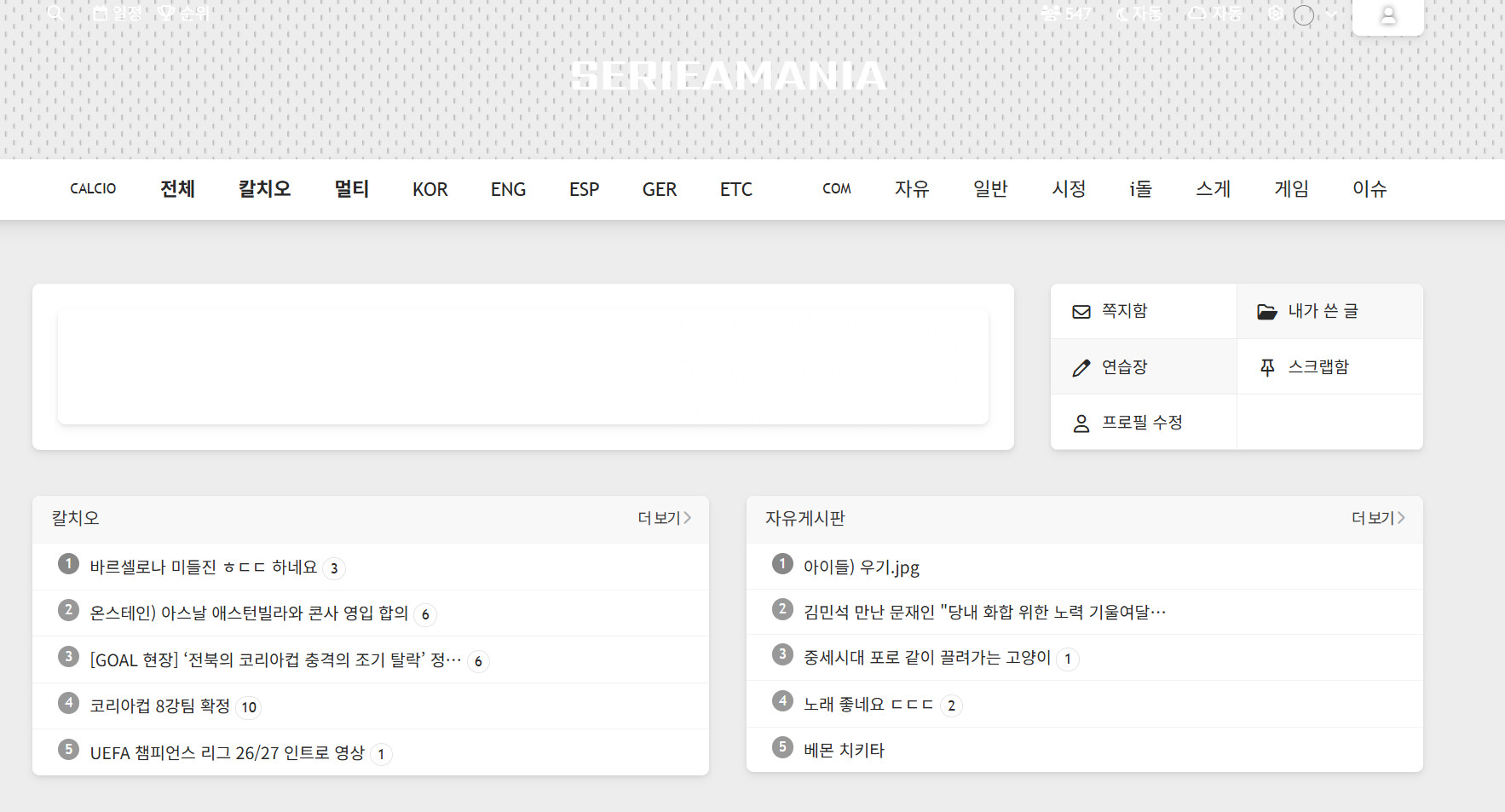Toggle the cloud 자동 weather setting
The width and height of the screenshot is (1505, 812).
(1215, 14)
